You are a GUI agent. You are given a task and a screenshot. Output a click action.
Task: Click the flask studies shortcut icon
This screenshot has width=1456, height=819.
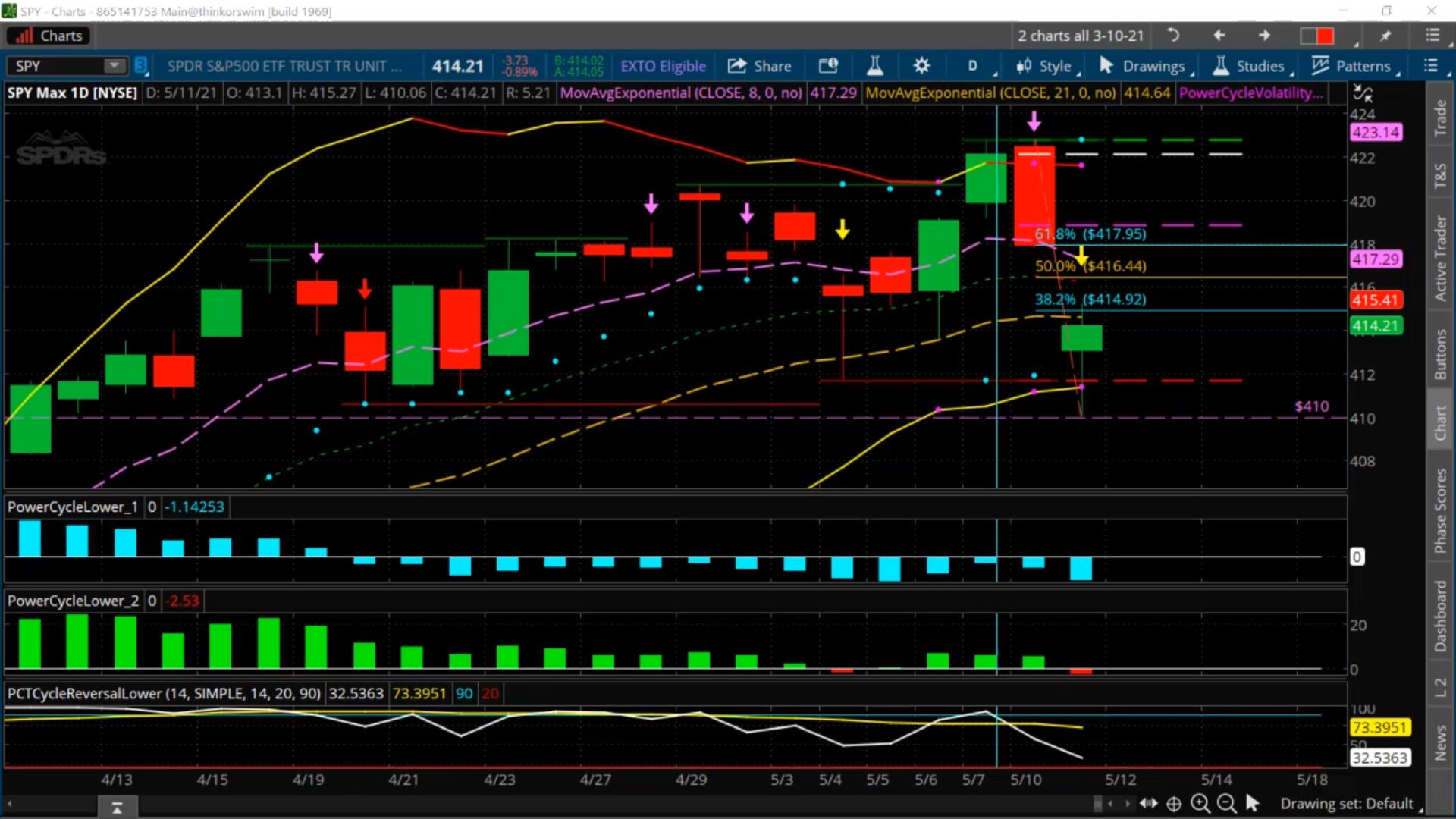point(875,66)
